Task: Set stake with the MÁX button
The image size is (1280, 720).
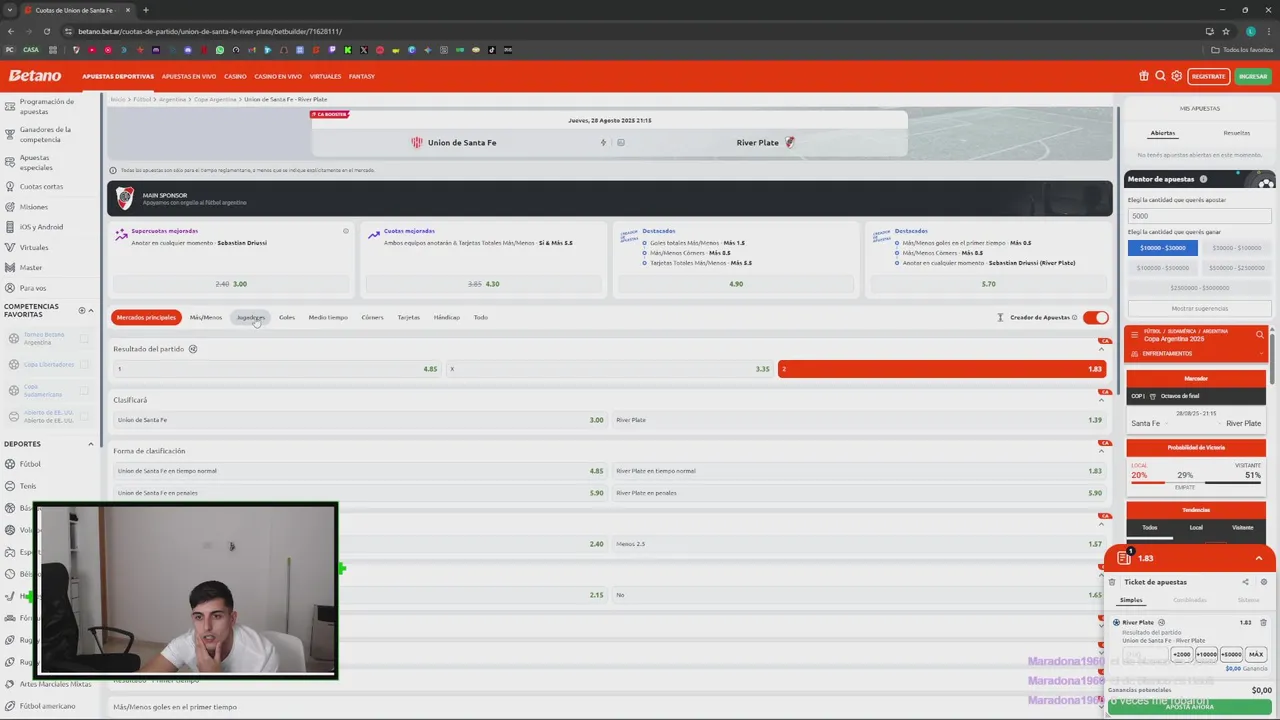Action: [x=1256, y=654]
